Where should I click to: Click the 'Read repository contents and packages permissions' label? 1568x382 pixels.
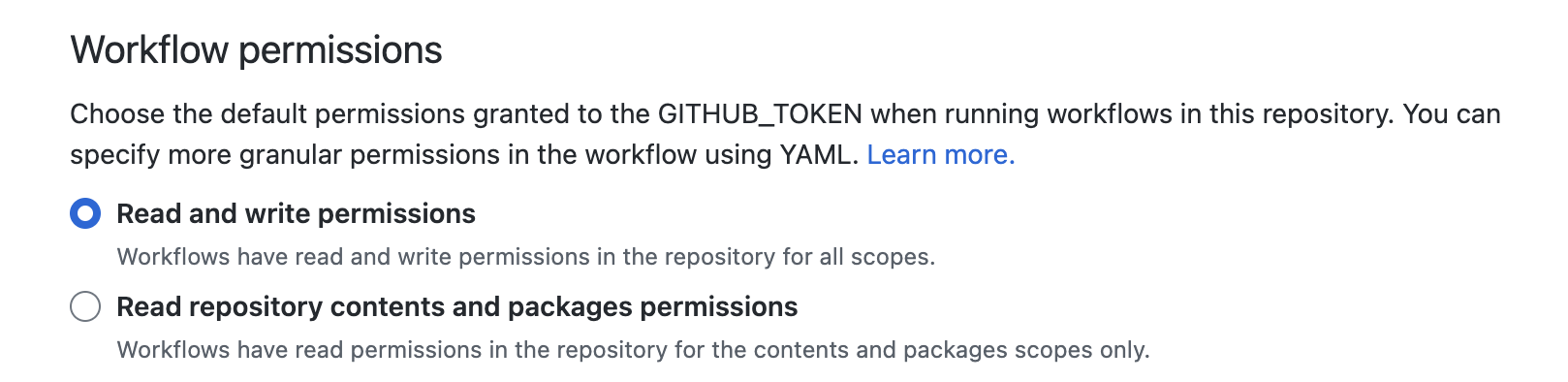(x=456, y=307)
